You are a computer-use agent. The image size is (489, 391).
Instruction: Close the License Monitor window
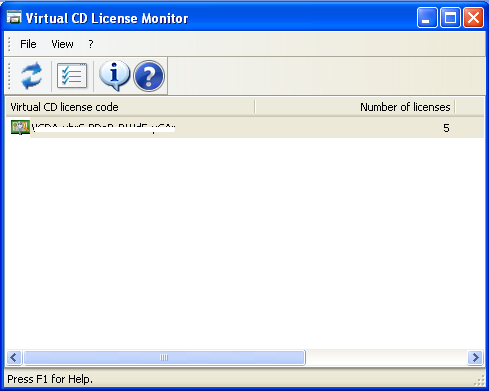point(473,18)
